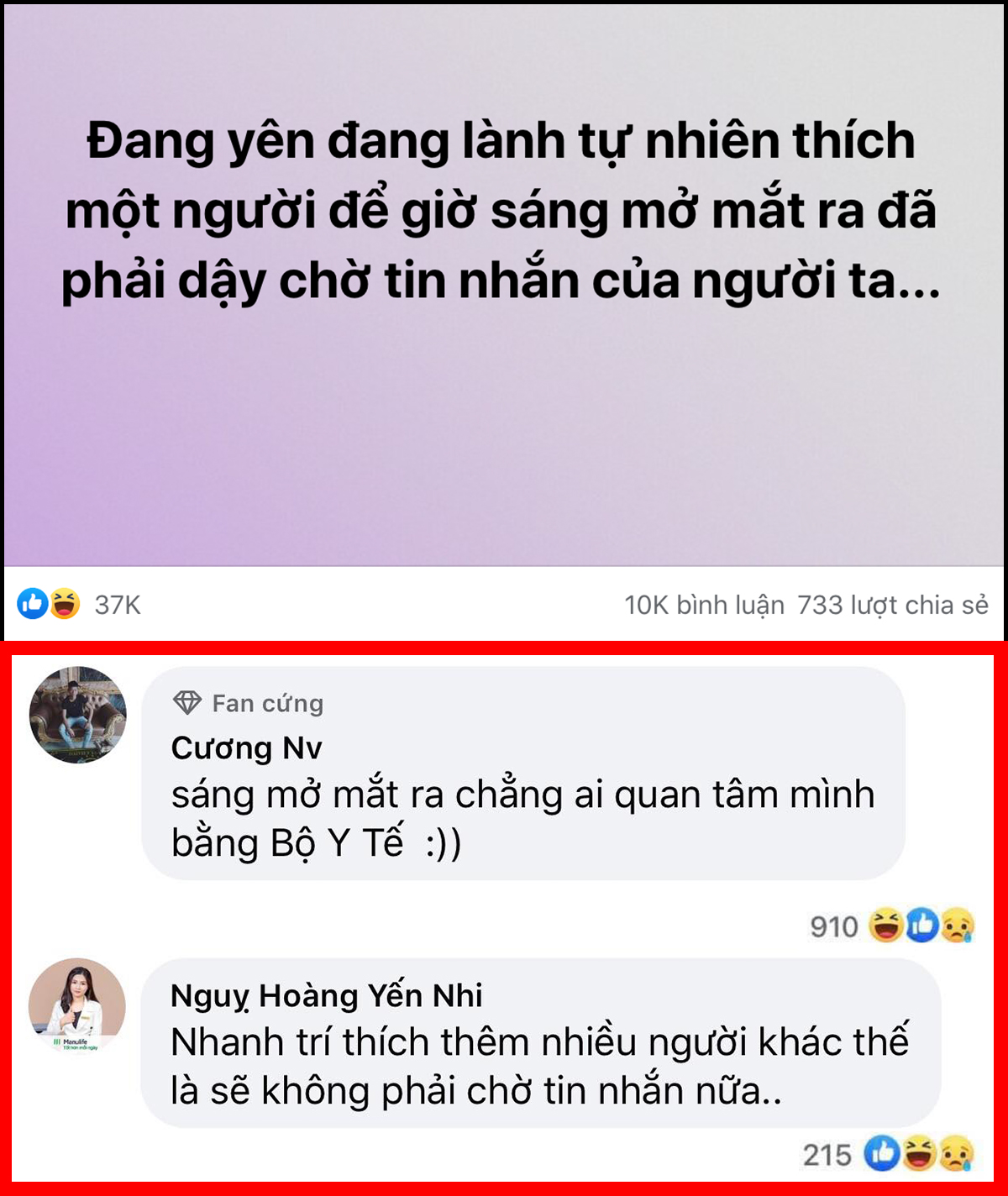The width and height of the screenshot is (1008, 1196).
Task: Open the 215 reactions count
Action: click(827, 1155)
